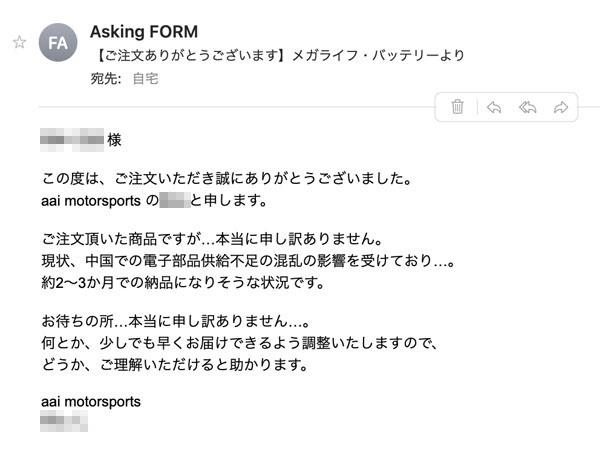Reply to the sender with the single-arrow icon

(x=494, y=108)
